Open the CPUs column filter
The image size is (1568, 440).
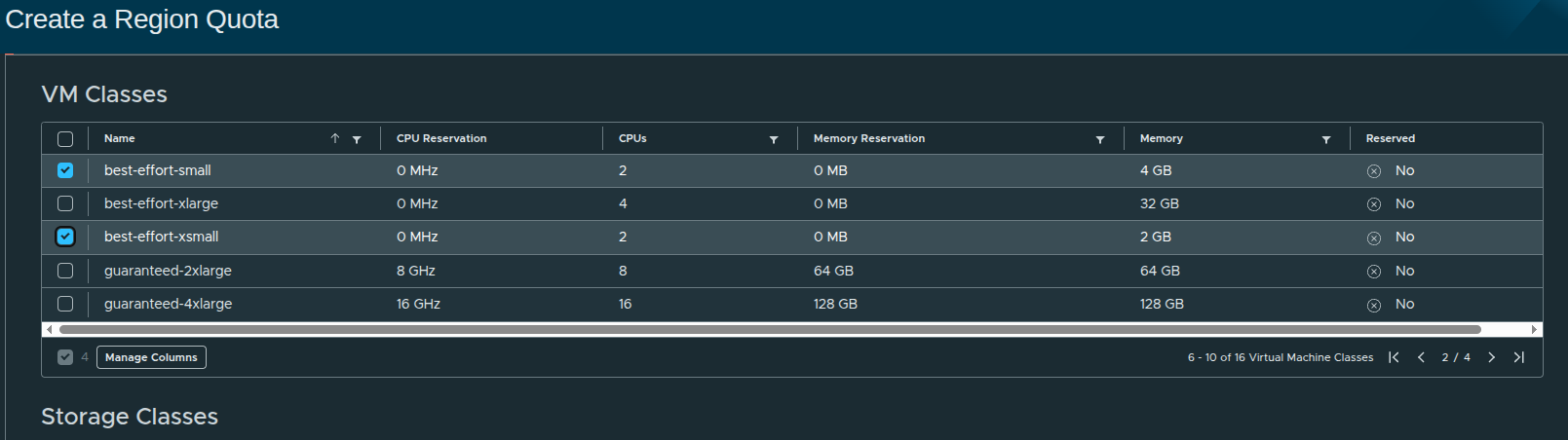(774, 139)
